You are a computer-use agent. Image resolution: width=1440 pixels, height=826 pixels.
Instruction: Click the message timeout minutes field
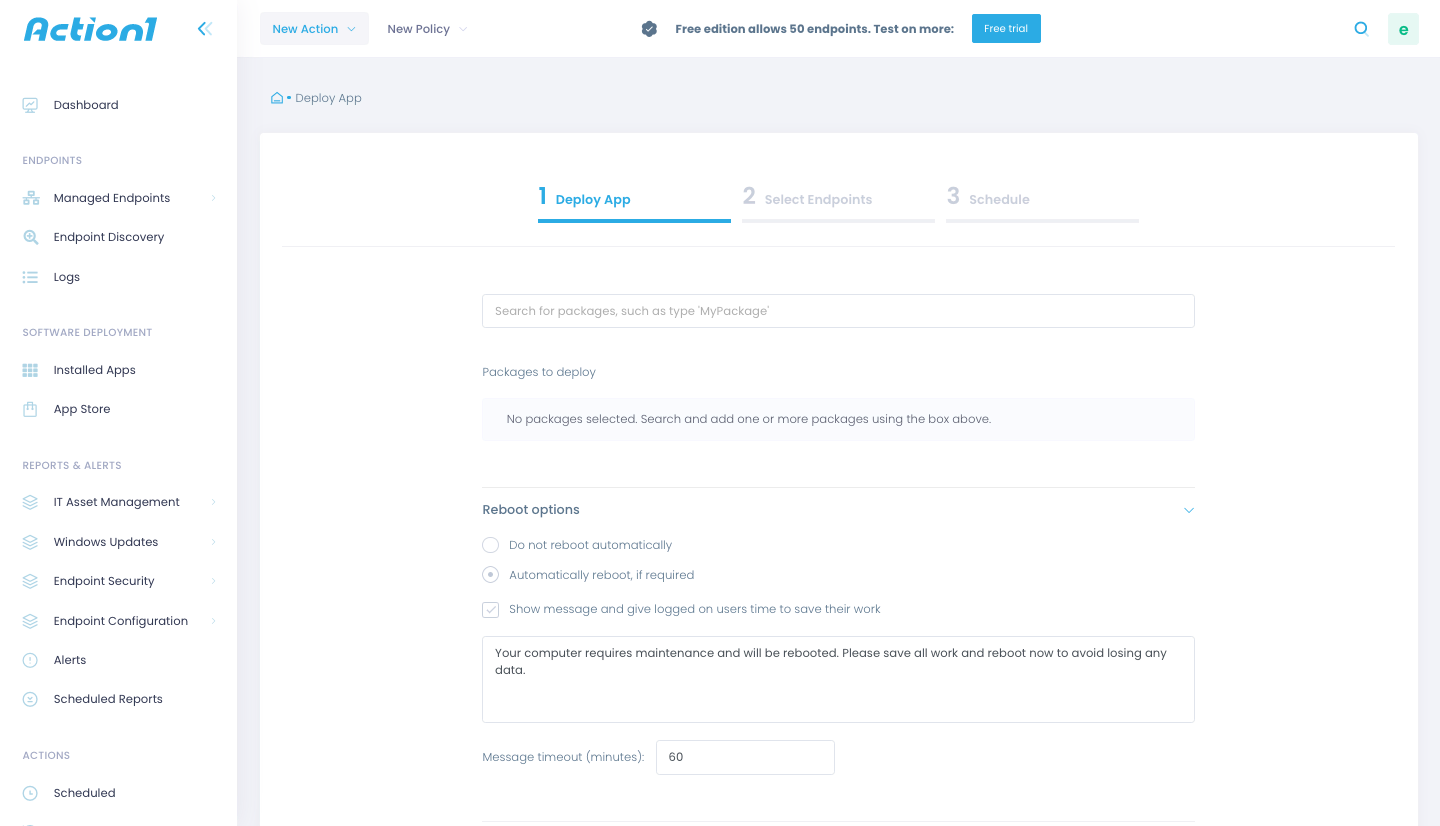(x=745, y=757)
